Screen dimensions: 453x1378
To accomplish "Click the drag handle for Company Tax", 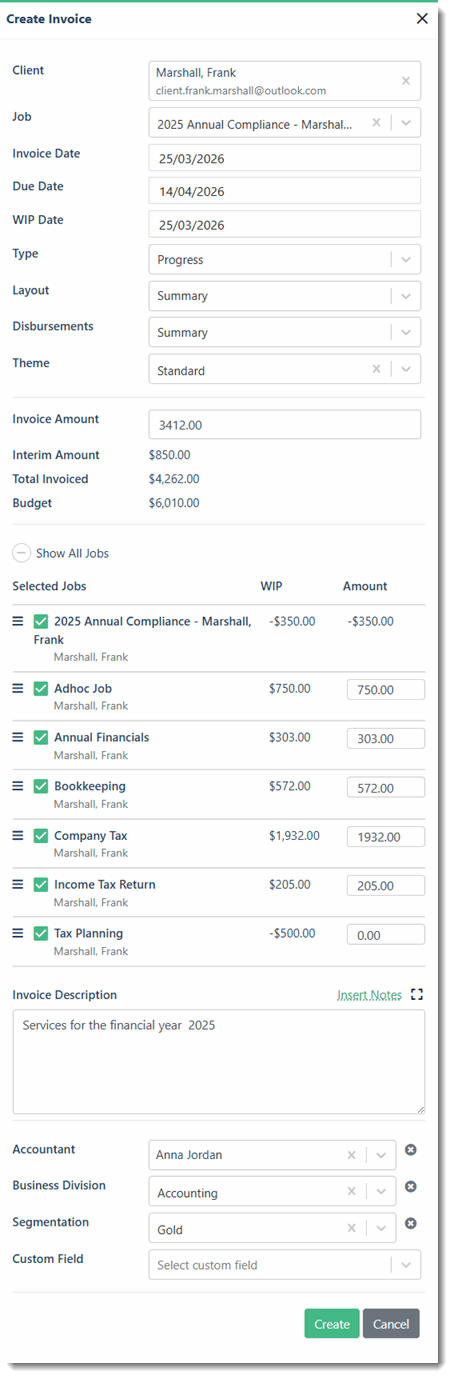I will coord(17,835).
